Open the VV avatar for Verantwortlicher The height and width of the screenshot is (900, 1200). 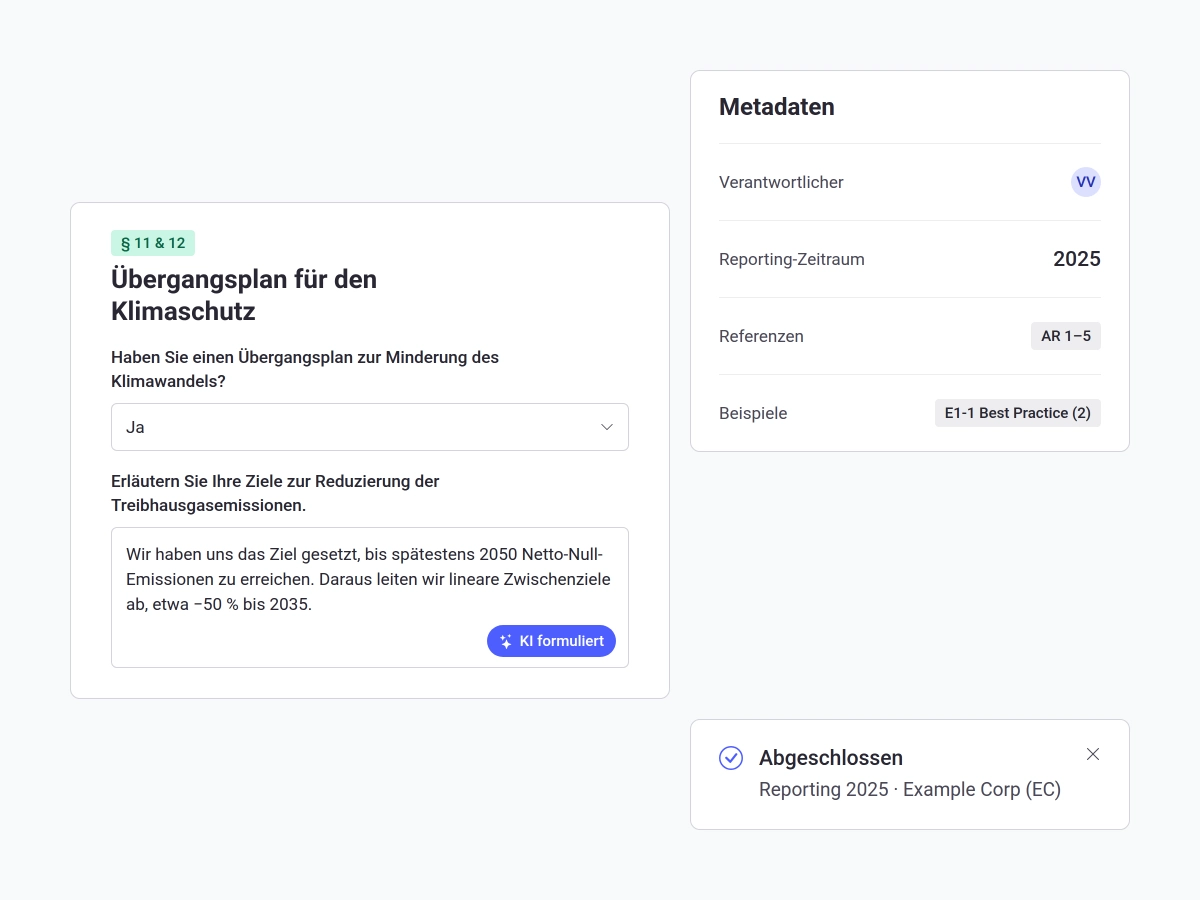click(1086, 182)
